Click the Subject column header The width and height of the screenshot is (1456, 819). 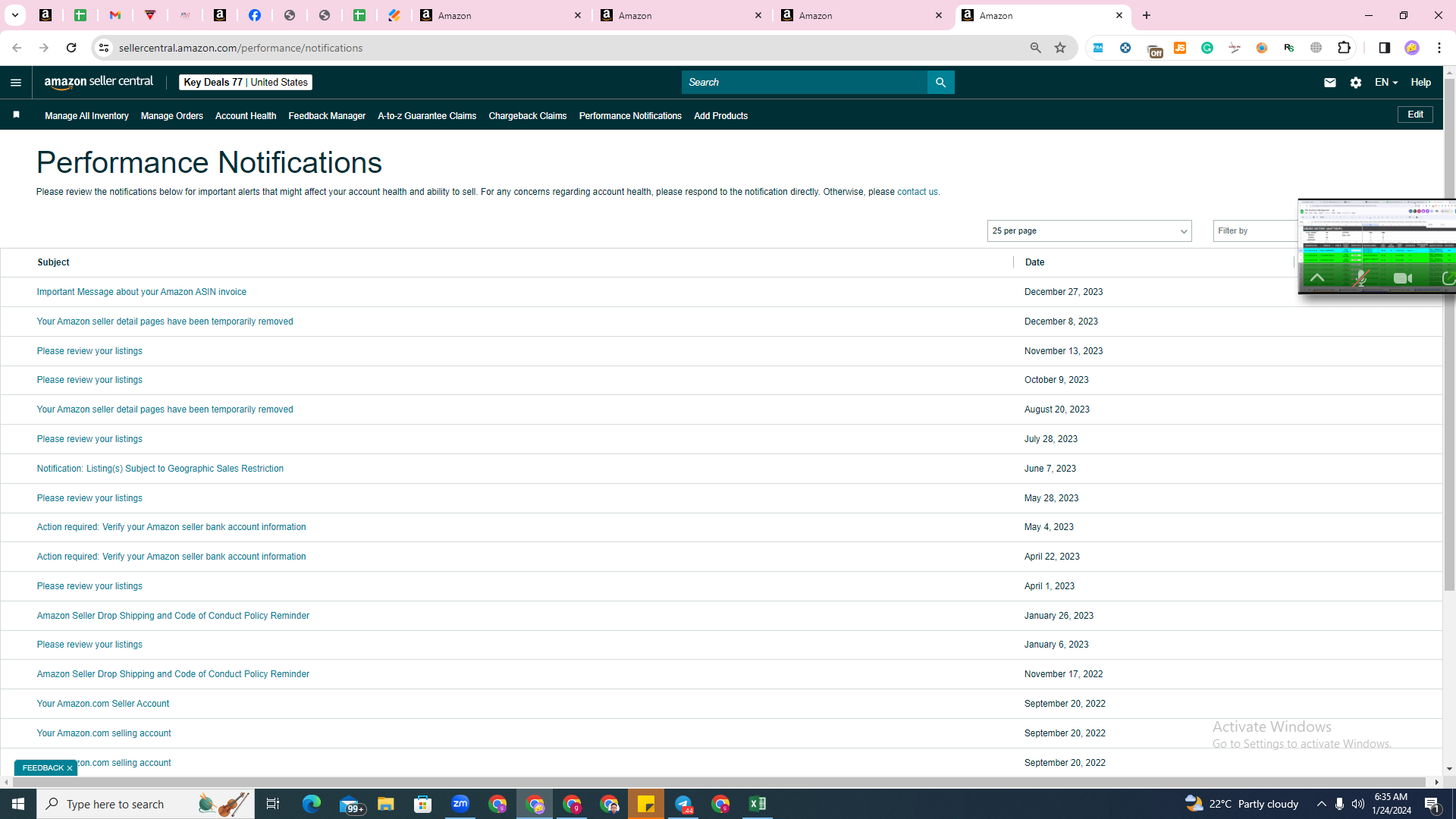click(53, 262)
